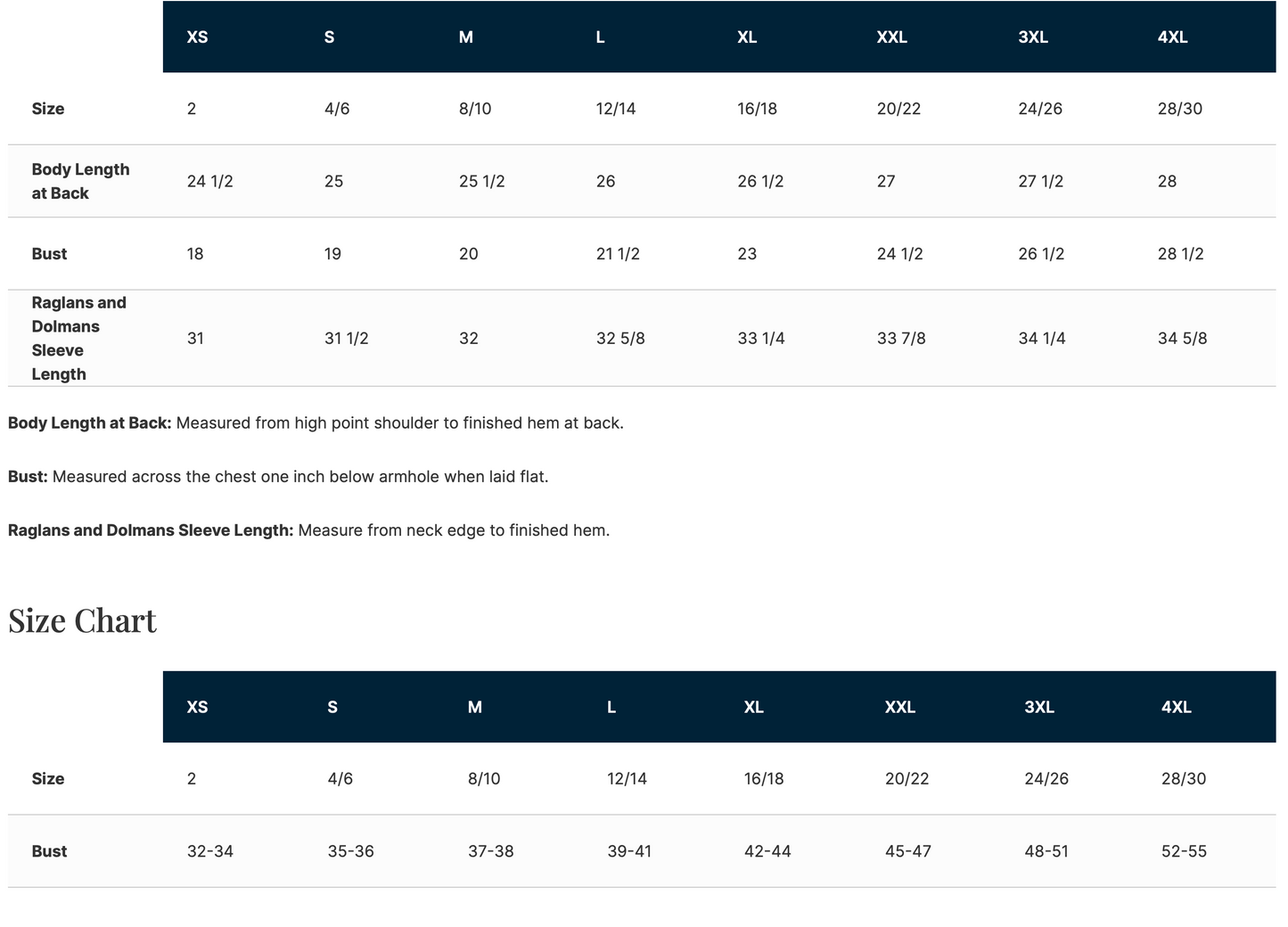The image size is (1288, 927).
Task: Click the "Measure from neck edge to finished hem" text
Action: (454, 530)
